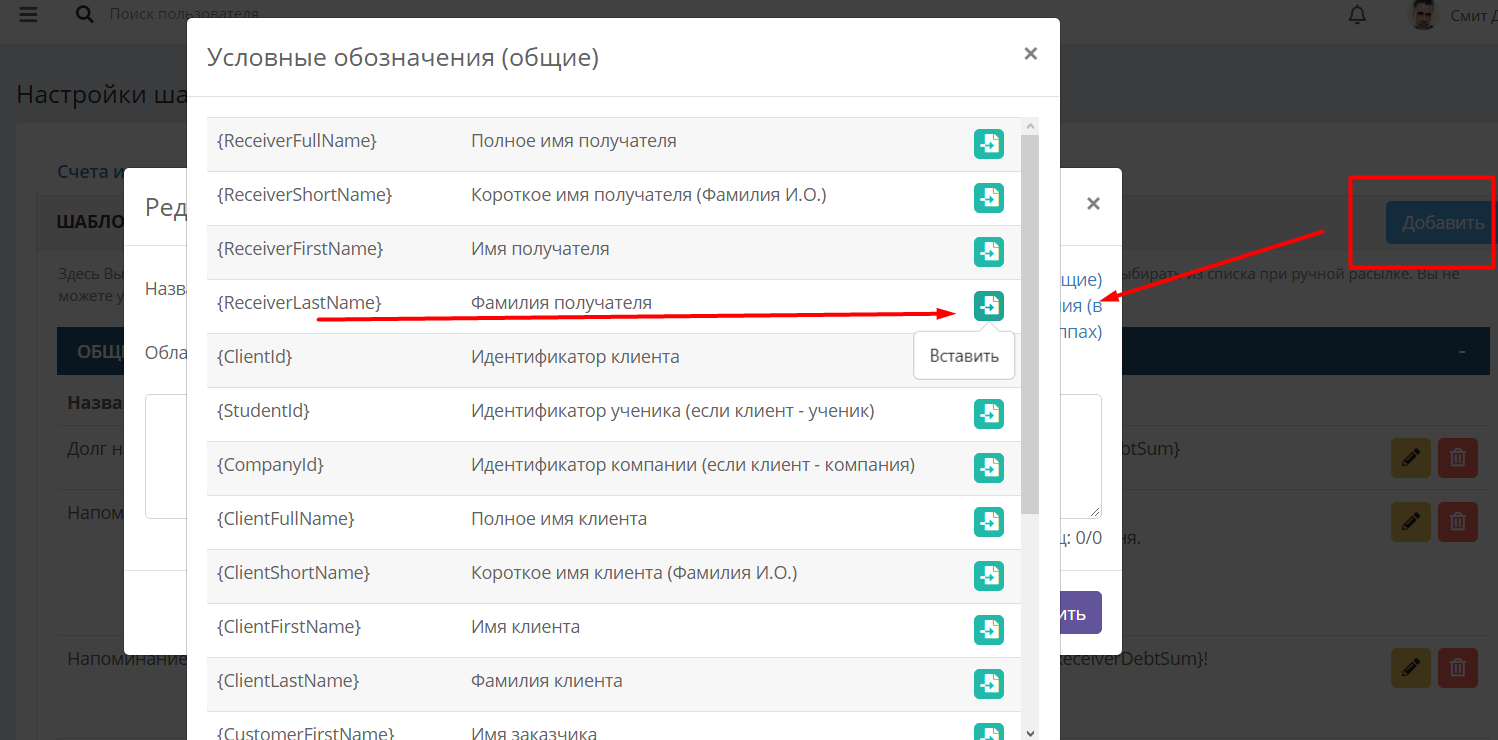Click 'Идентификатор ученика (если клиент - ученик)'
This screenshot has height=740, width=1498.
click(673, 410)
